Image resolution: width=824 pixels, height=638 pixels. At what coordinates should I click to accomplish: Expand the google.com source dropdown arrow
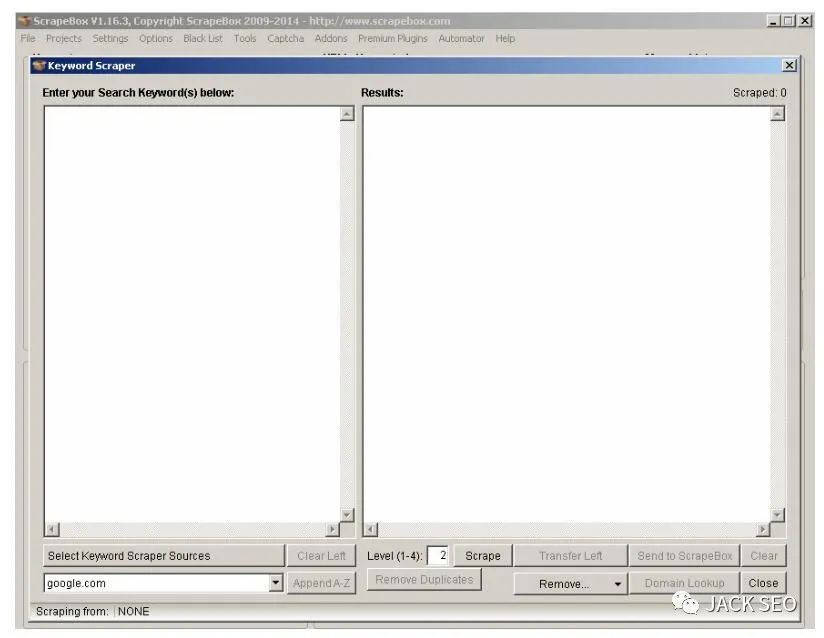(x=276, y=583)
